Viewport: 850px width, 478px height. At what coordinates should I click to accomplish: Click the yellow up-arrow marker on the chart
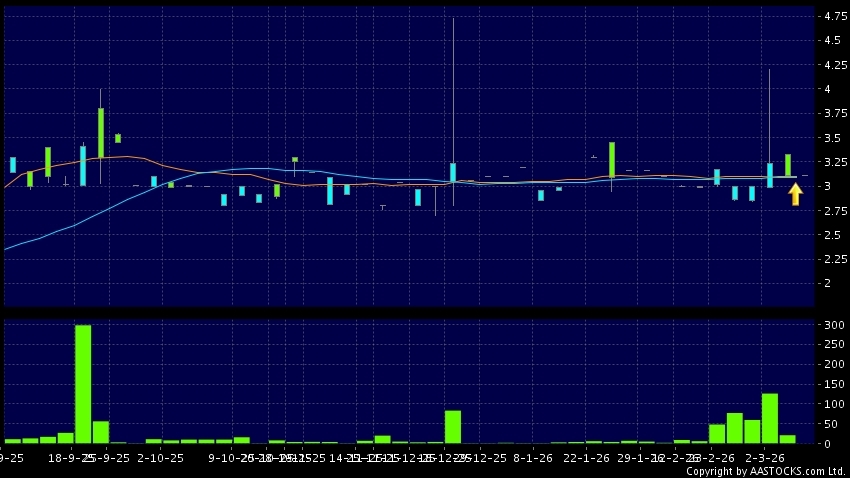795,193
